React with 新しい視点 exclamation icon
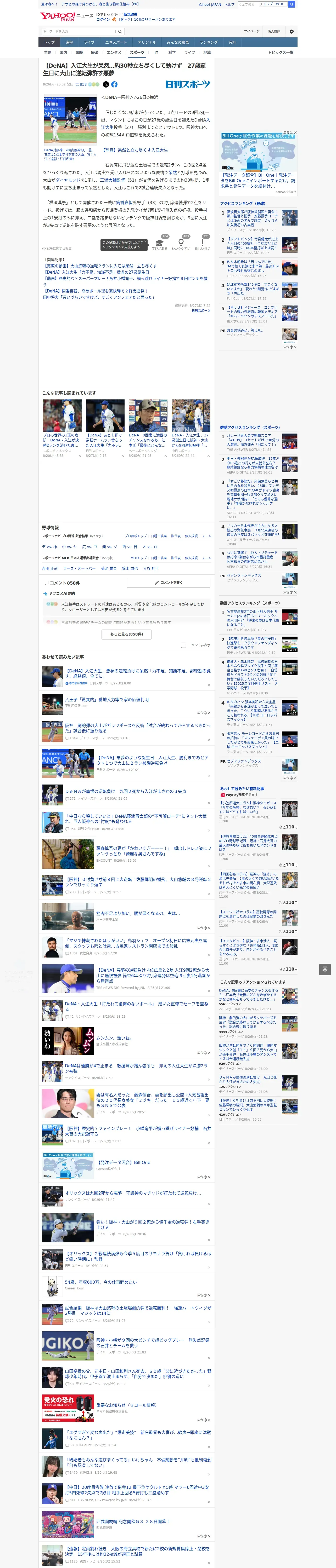336x1568 pixels. click(x=203, y=243)
